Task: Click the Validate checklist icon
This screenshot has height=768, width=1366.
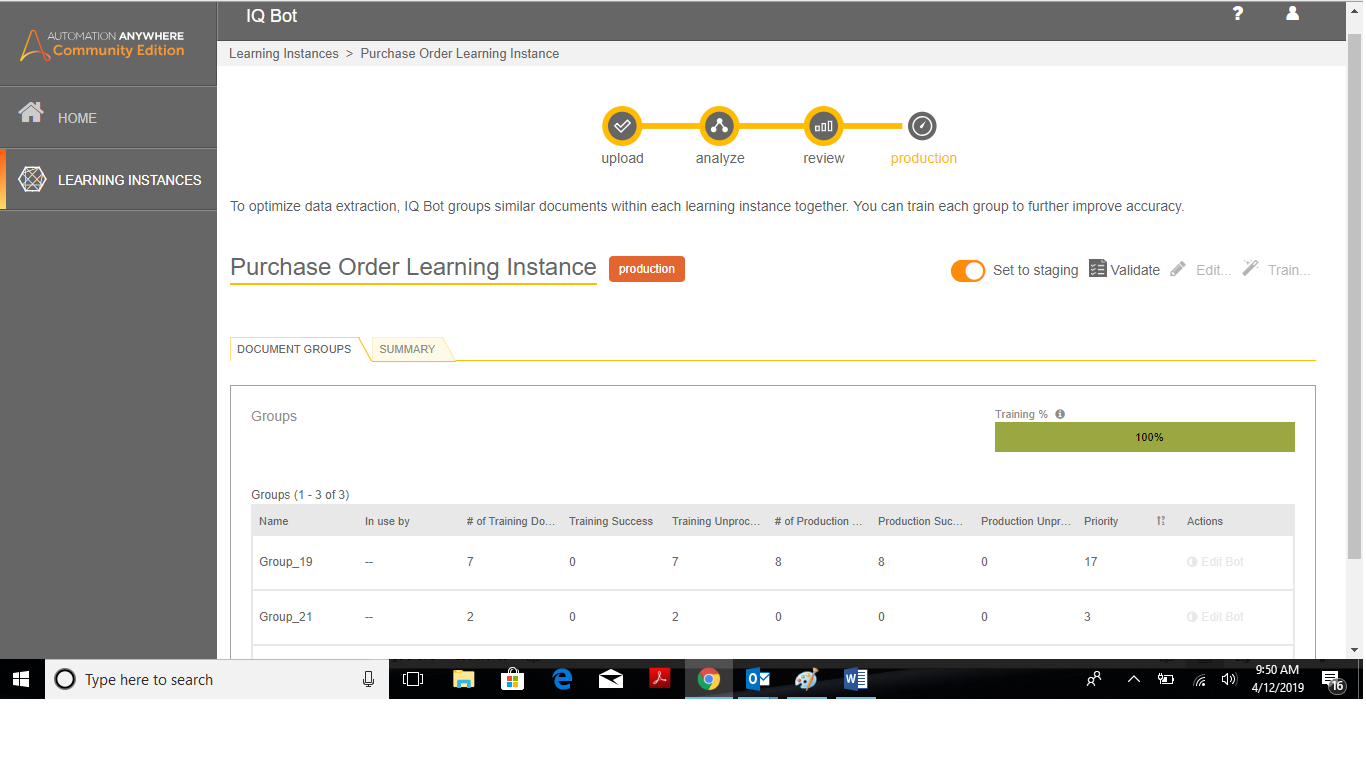Action: pos(1097,269)
